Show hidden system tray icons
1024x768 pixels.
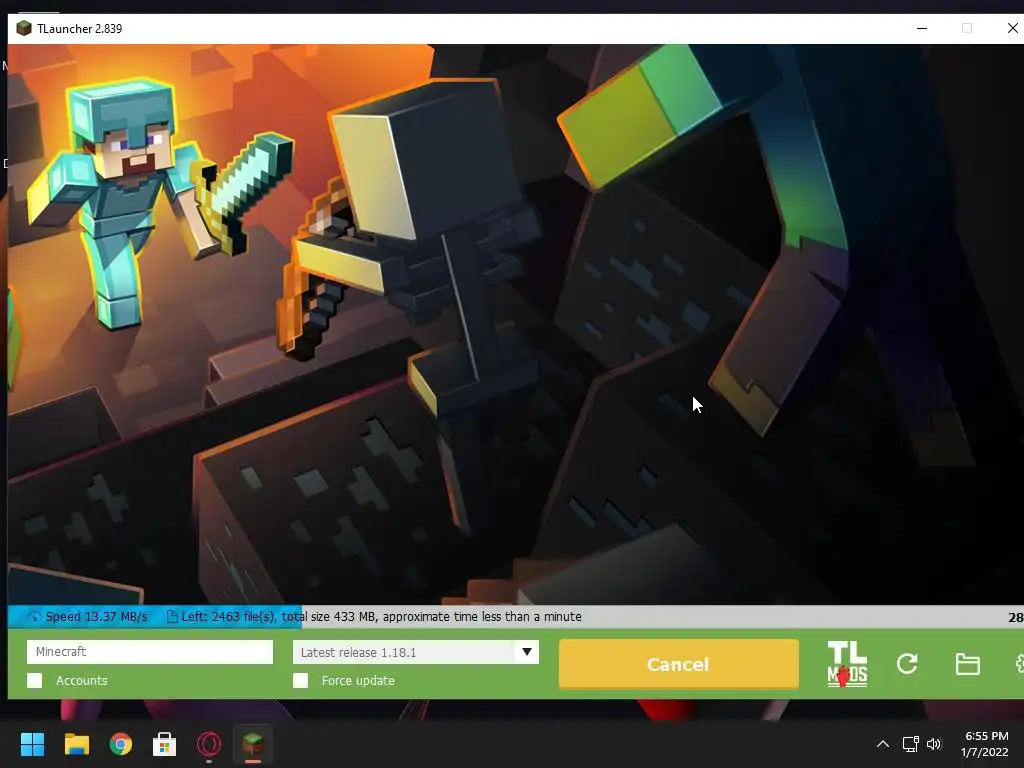pyautogui.click(x=882, y=744)
